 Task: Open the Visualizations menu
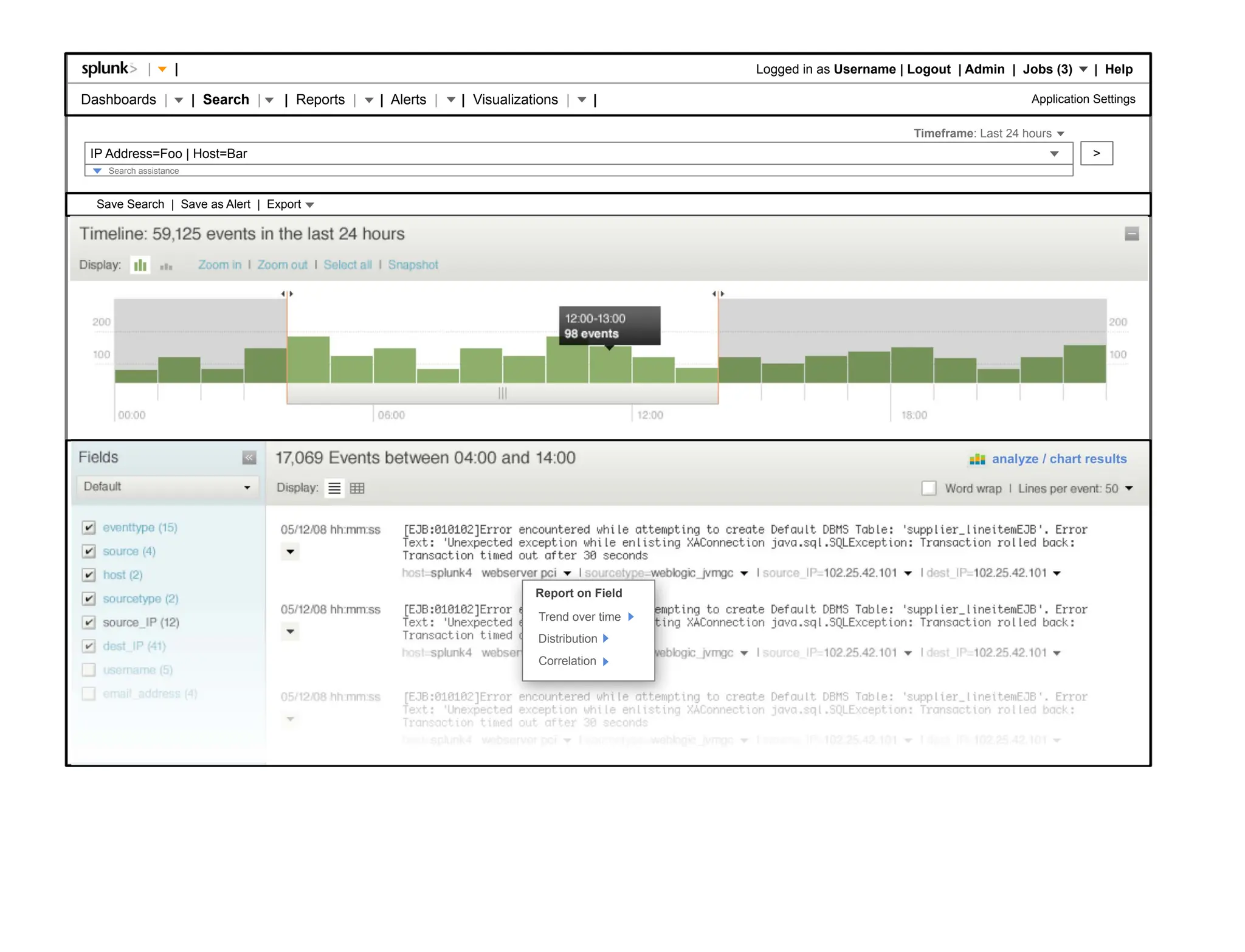[x=515, y=100]
